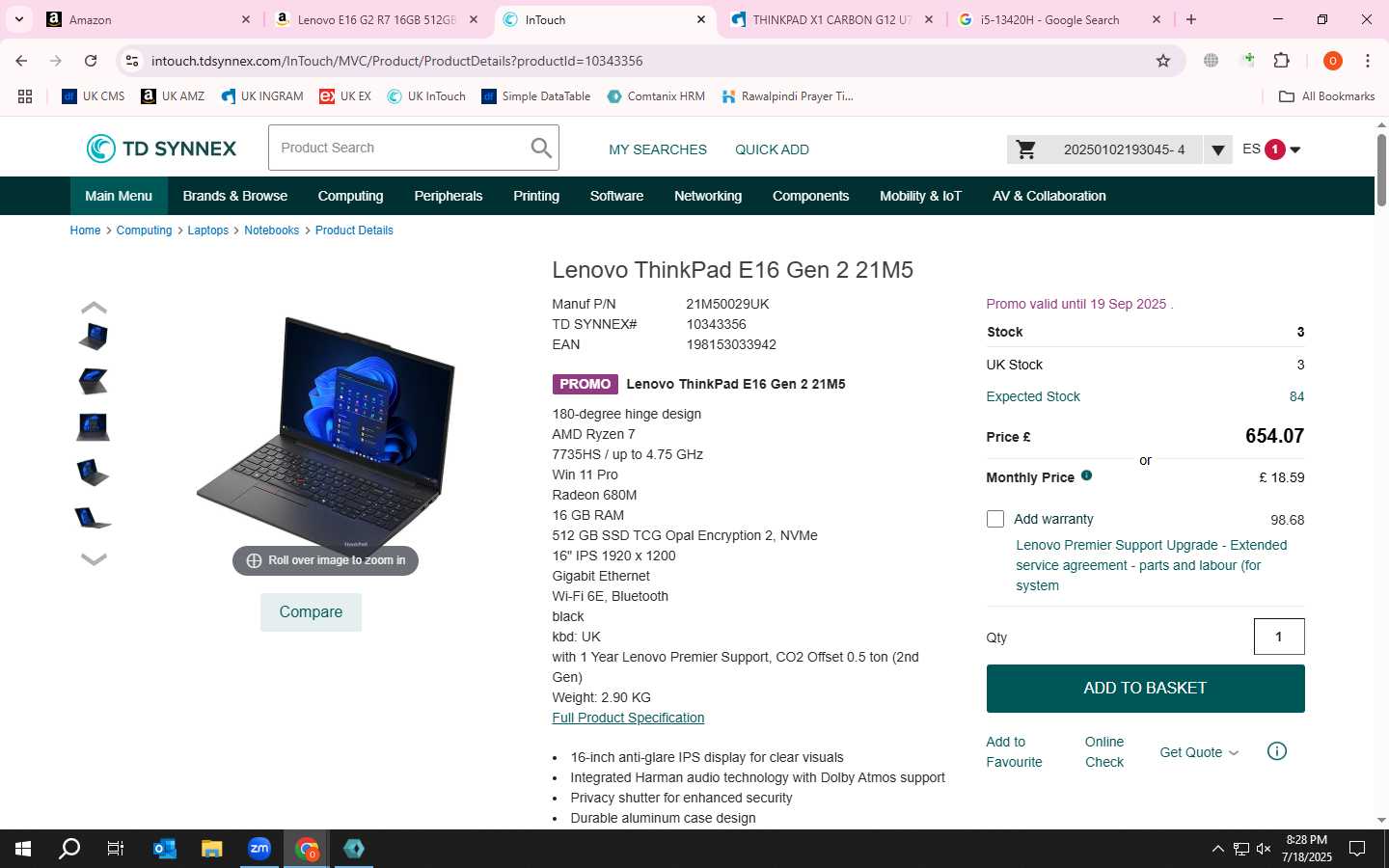The image size is (1389, 868).
Task: Open Outlook from the taskbar
Action: (165, 849)
